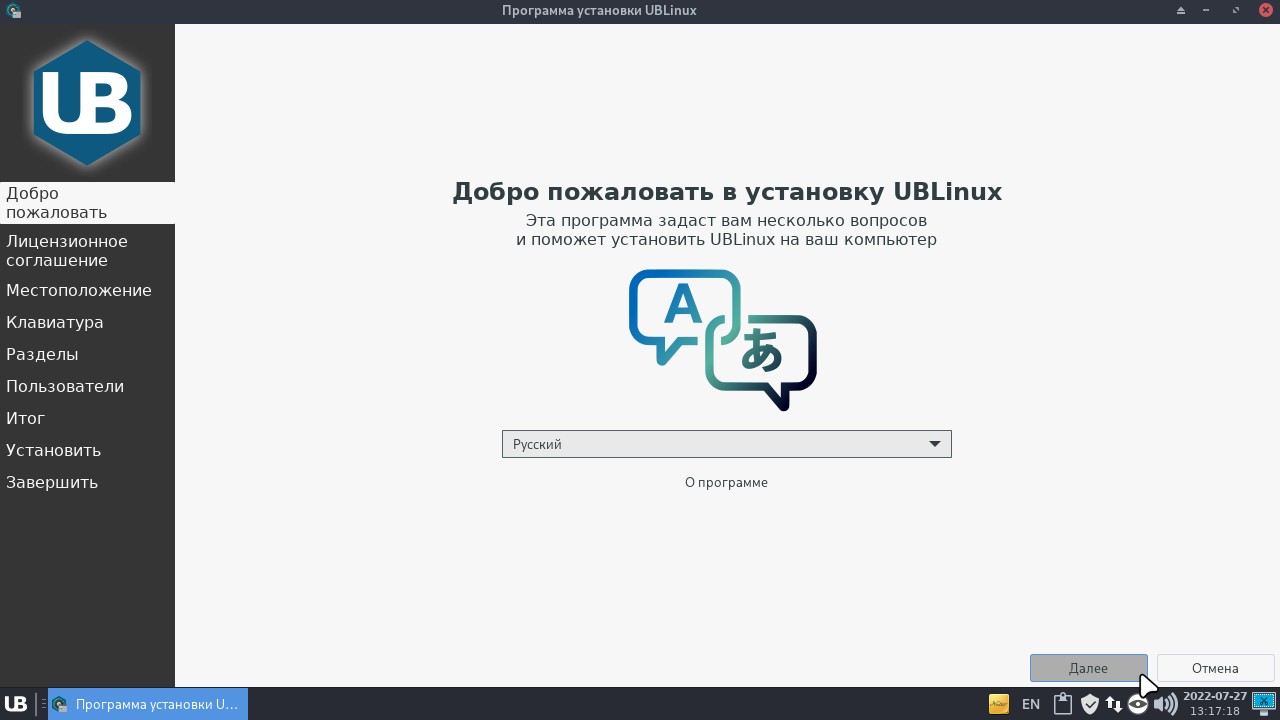1280x720 pixels.
Task: Click the date and time clock
Action: tap(1215, 704)
